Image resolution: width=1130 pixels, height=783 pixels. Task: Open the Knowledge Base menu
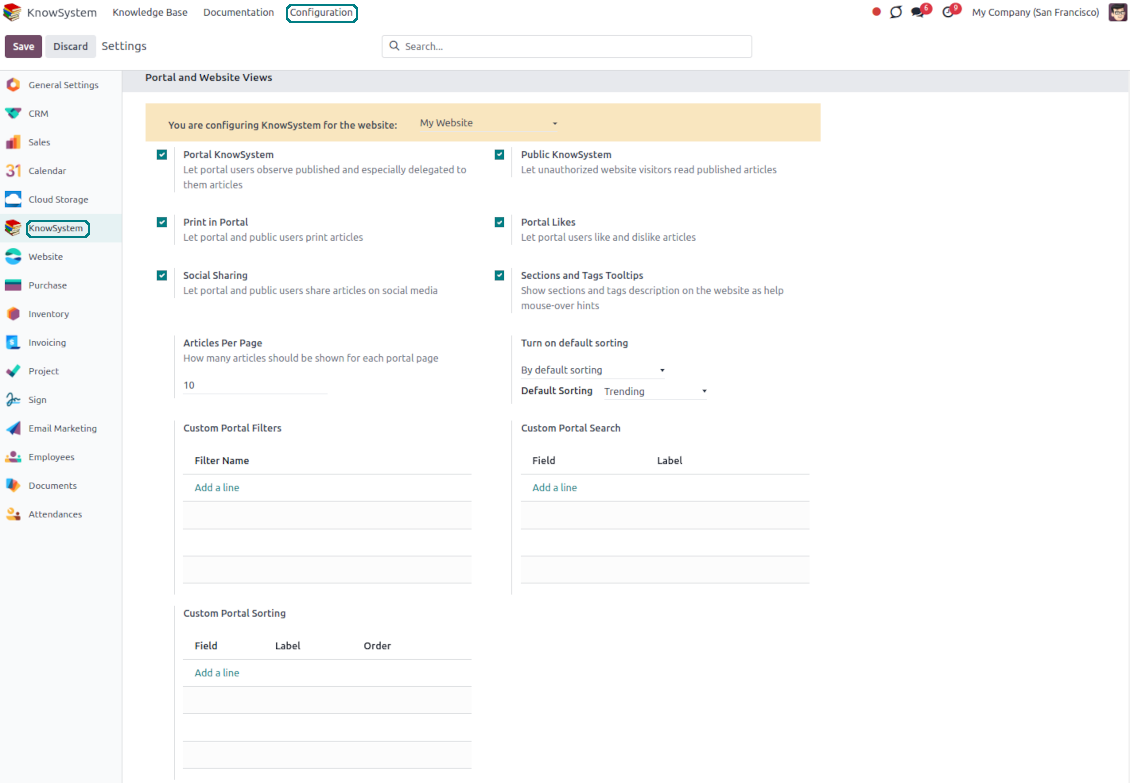150,13
